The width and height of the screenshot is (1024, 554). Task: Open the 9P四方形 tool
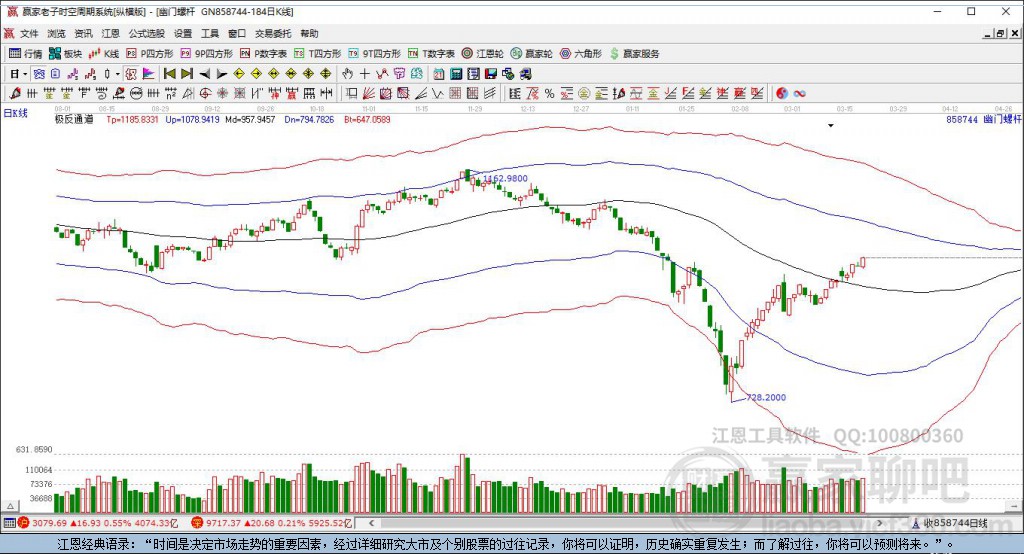pyautogui.click(x=206, y=54)
